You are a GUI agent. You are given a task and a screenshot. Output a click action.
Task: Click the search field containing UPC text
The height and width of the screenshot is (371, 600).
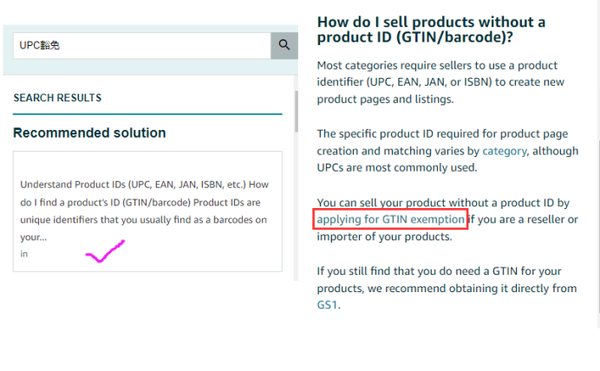tap(142, 46)
